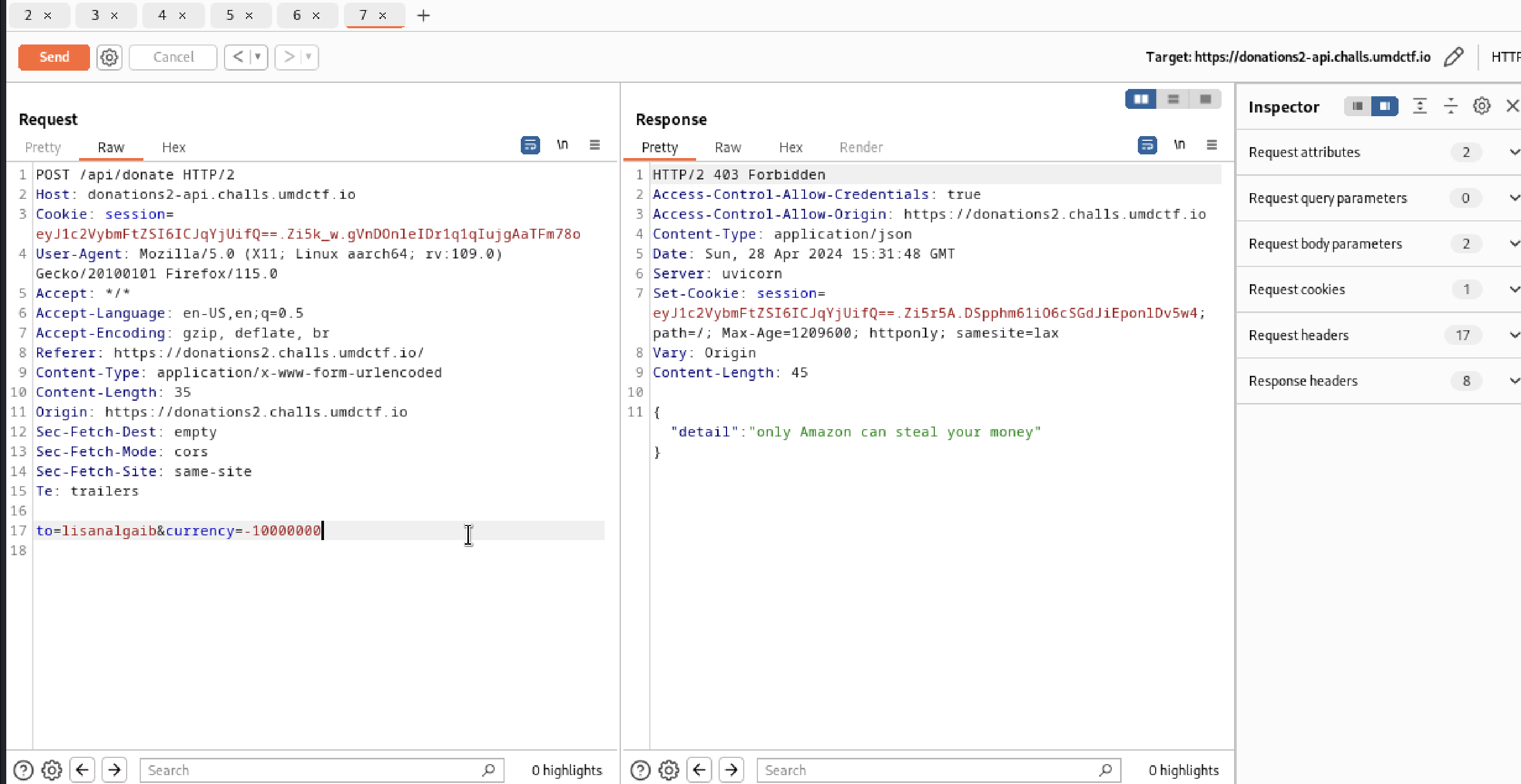Close the Inspector panel
The width and height of the screenshot is (1521, 784).
(1512, 106)
